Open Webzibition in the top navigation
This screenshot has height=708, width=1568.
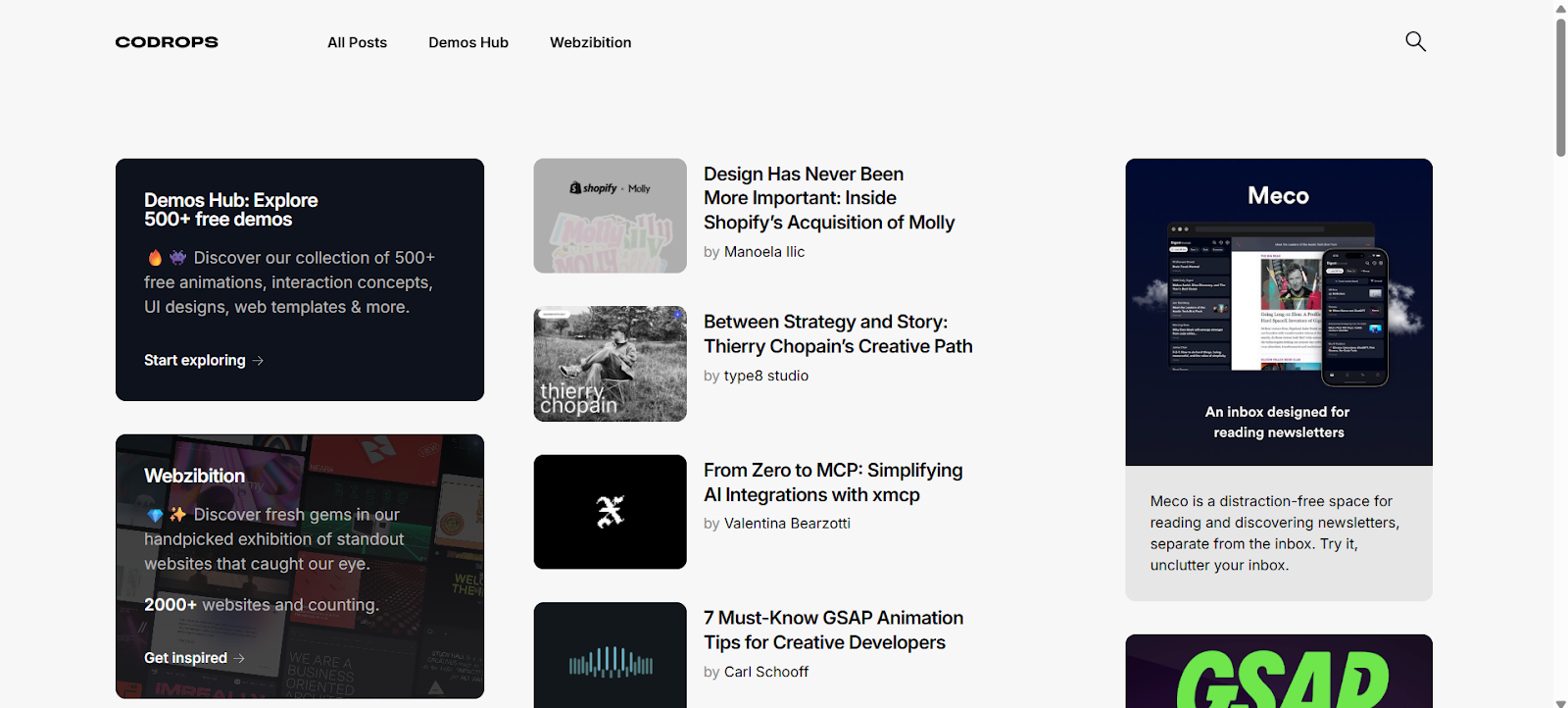590,42
